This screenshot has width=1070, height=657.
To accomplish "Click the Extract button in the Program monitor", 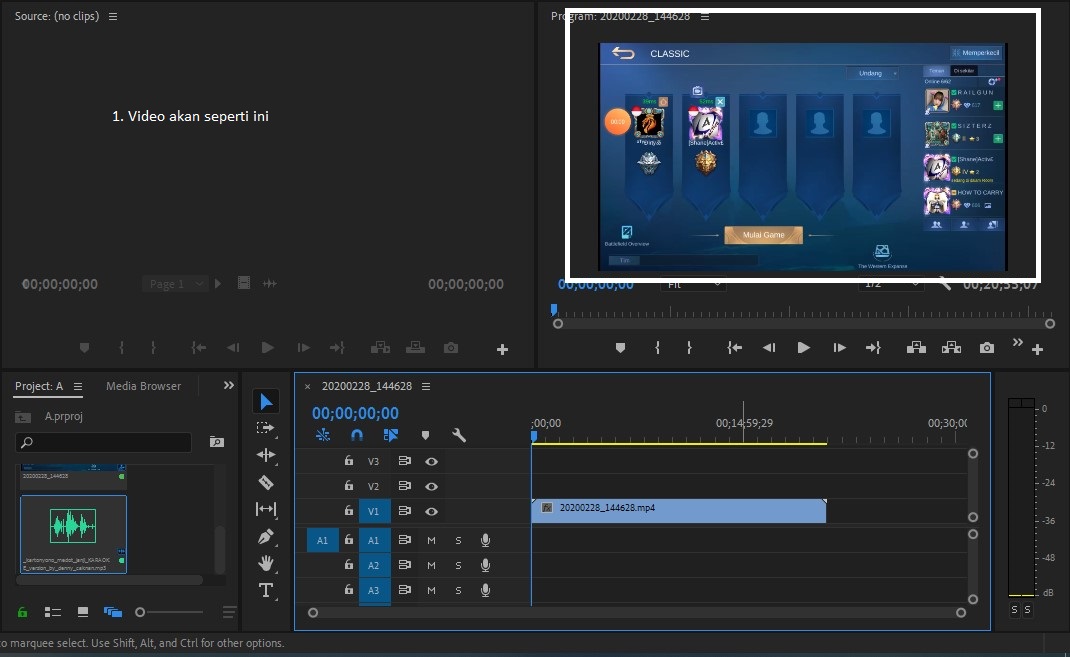I will (x=951, y=348).
